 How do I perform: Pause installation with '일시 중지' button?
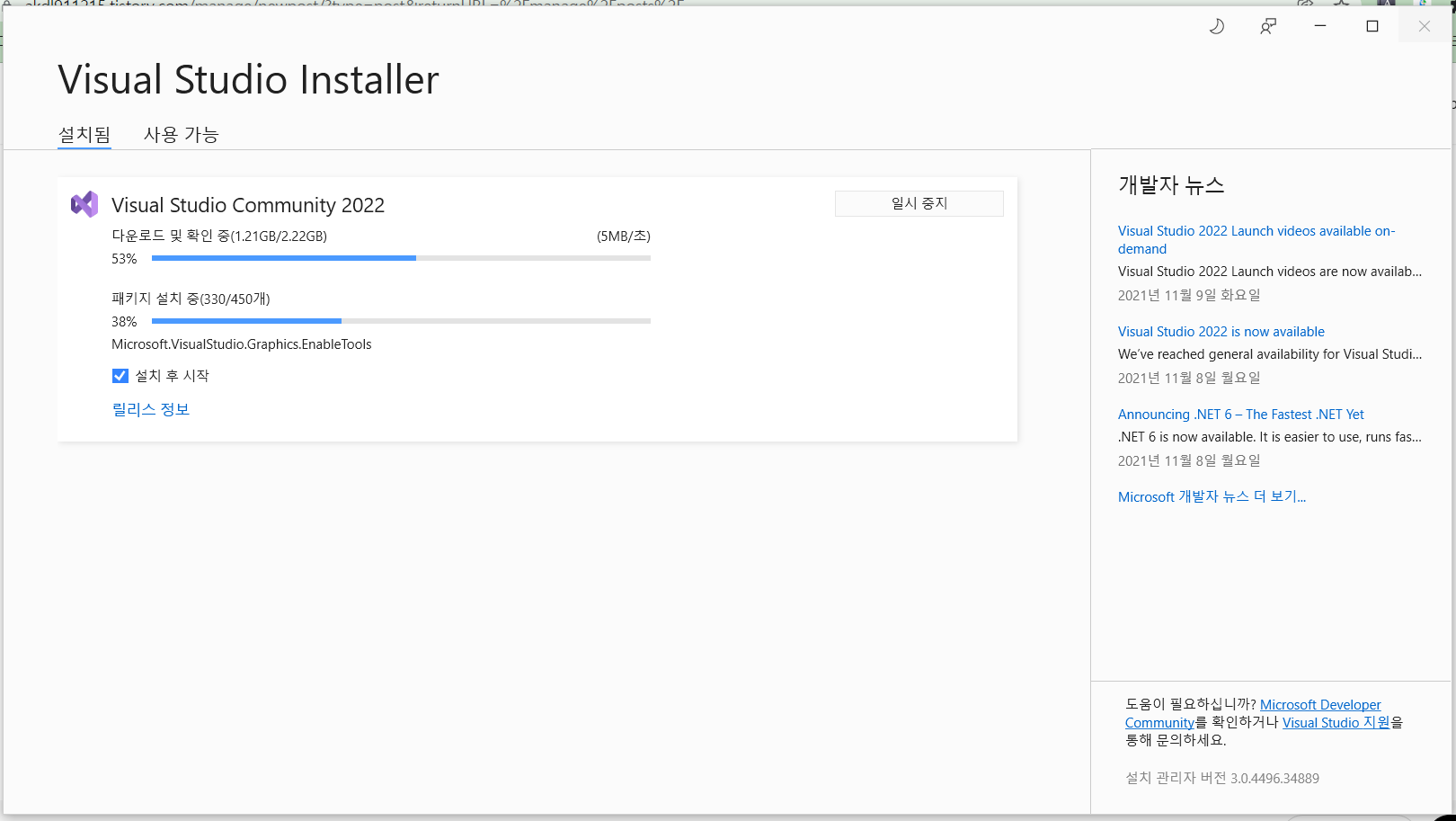(x=919, y=203)
